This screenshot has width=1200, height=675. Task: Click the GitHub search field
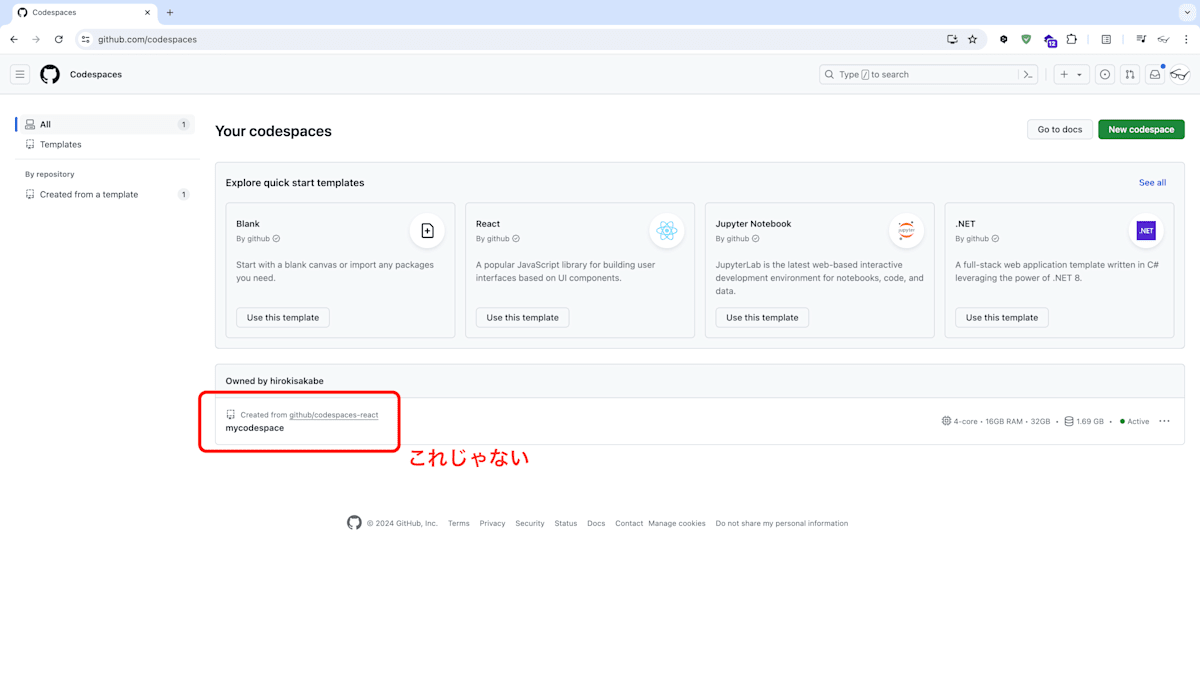click(928, 74)
